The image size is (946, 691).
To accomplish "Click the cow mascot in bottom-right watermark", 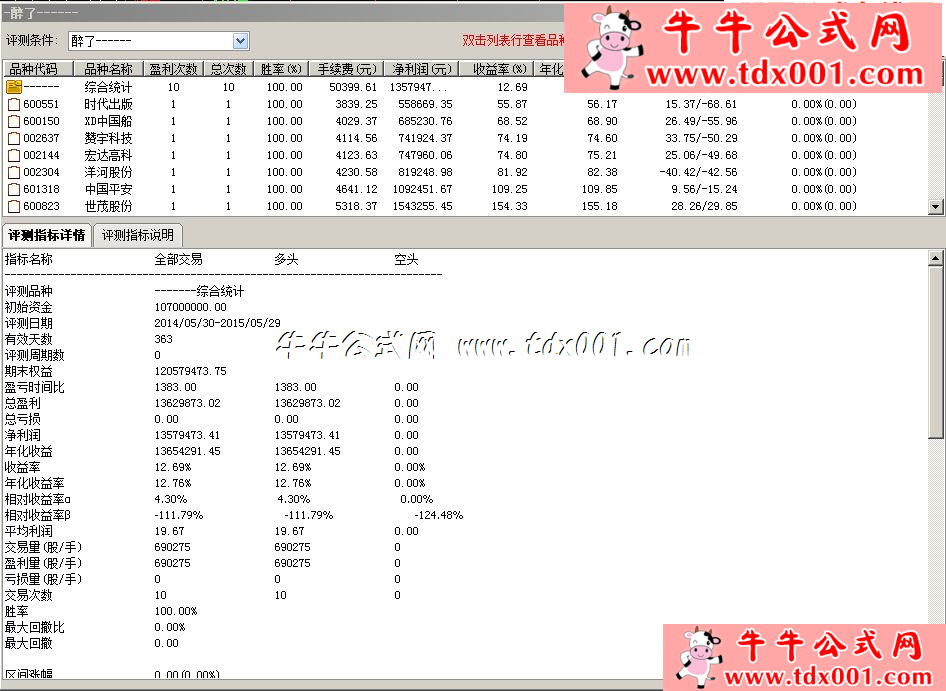I will click(700, 655).
